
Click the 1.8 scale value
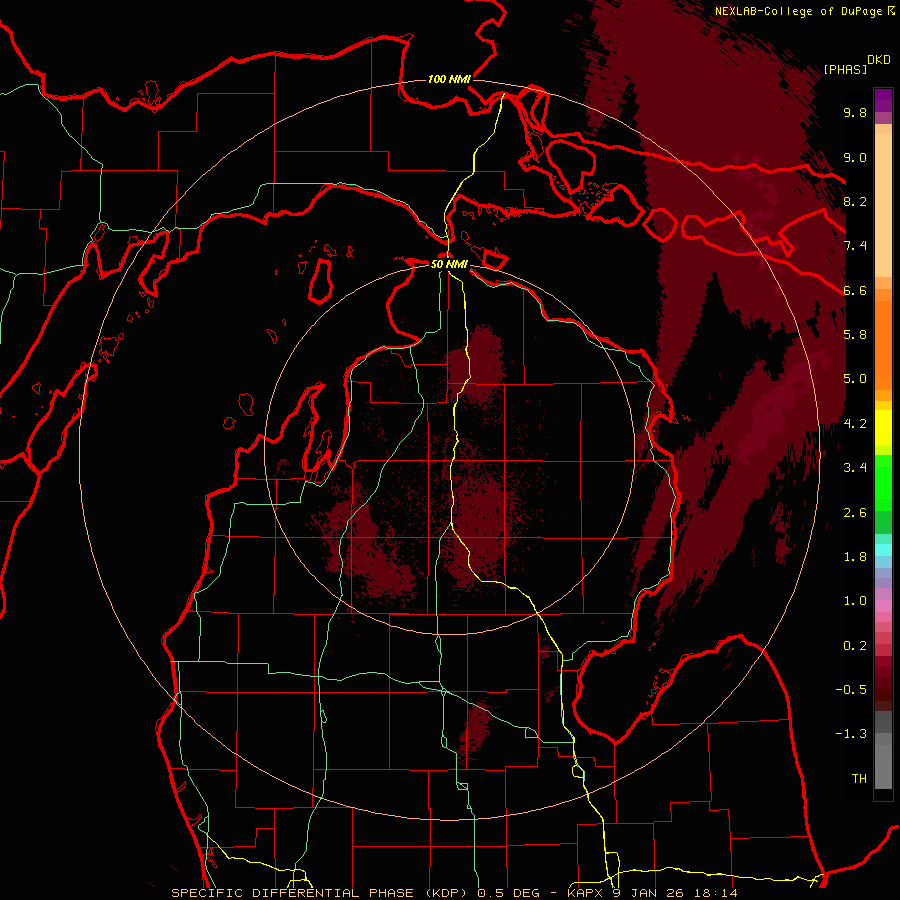(x=855, y=556)
